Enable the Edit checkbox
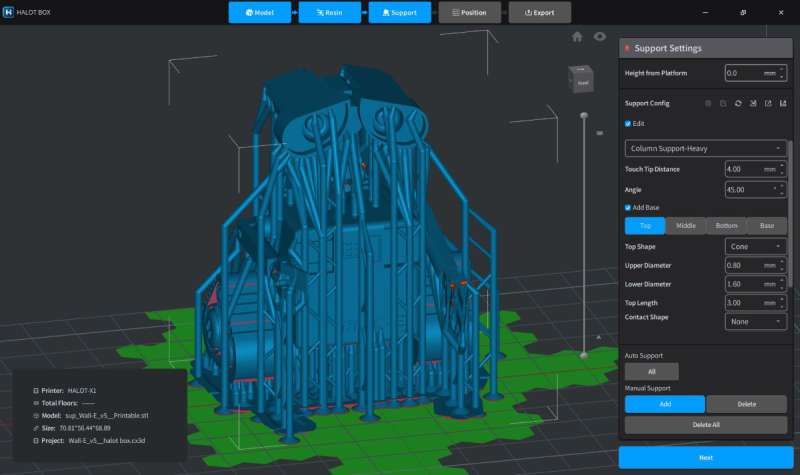Image resolution: width=800 pixels, height=475 pixels. coord(628,123)
